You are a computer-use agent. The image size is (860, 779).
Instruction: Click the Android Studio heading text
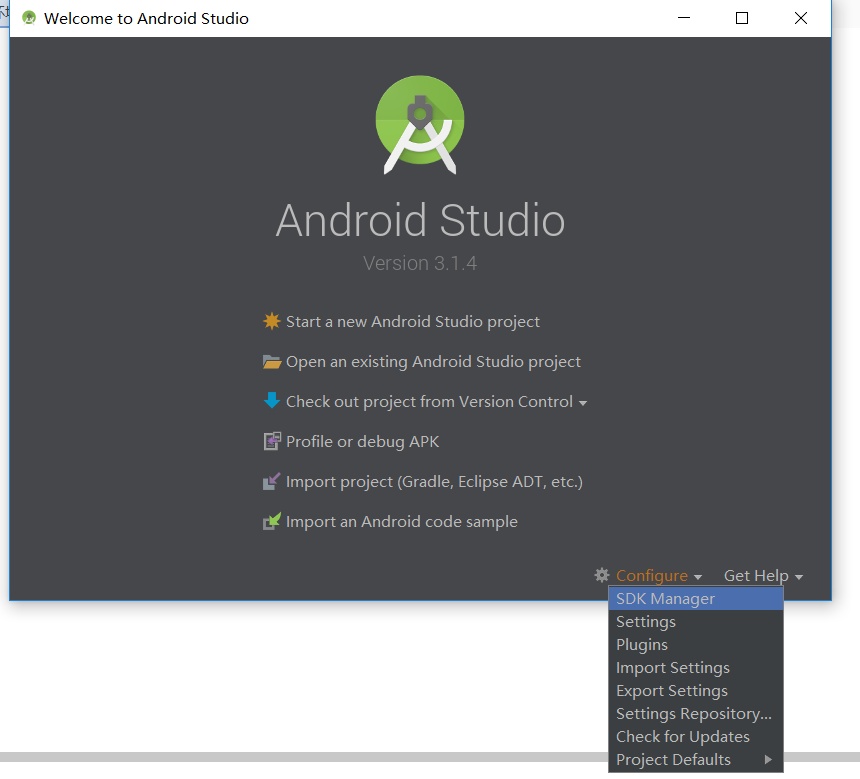pyautogui.click(x=420, y=220)
